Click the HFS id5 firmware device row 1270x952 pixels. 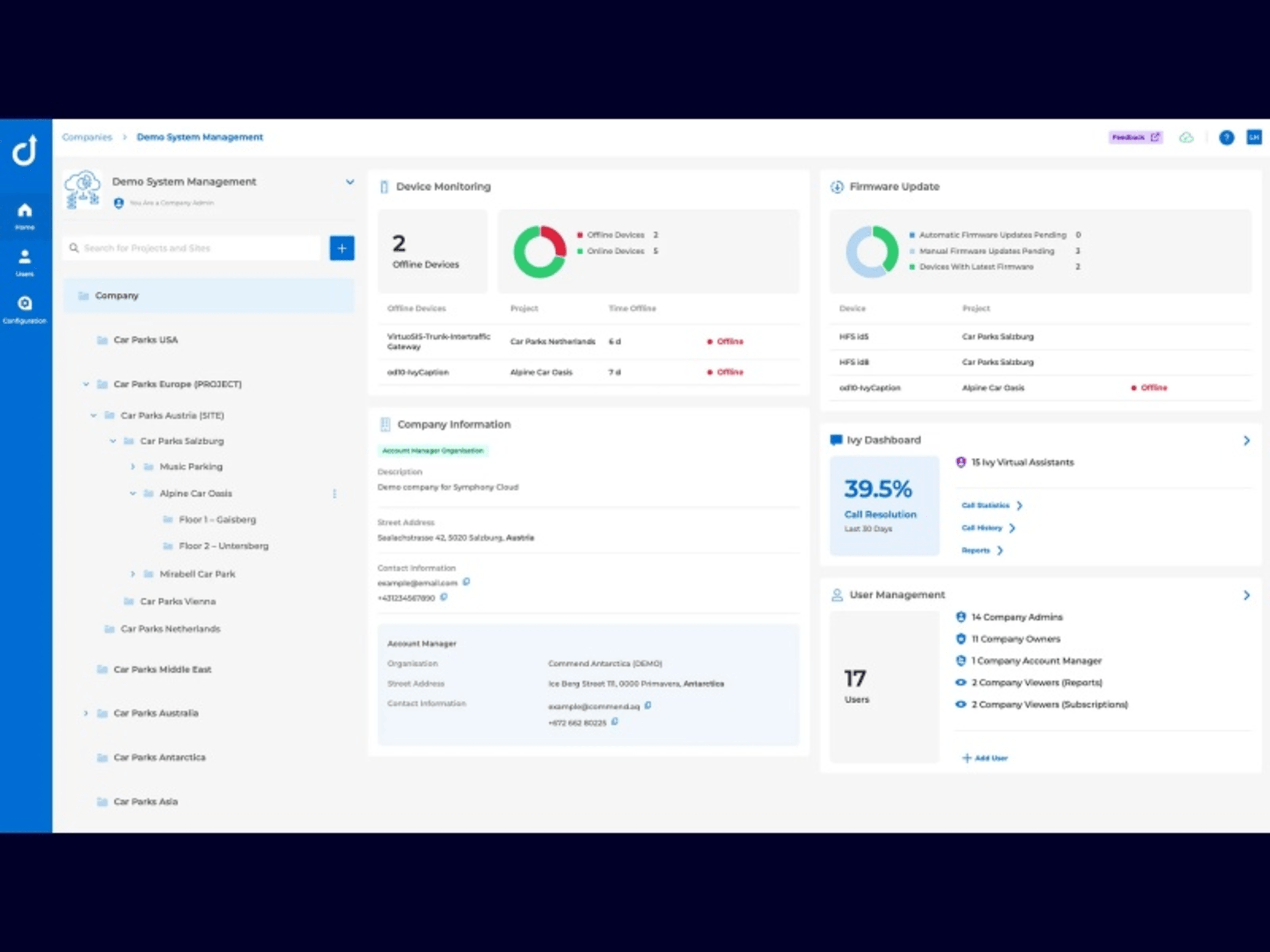coord(1040,337)
